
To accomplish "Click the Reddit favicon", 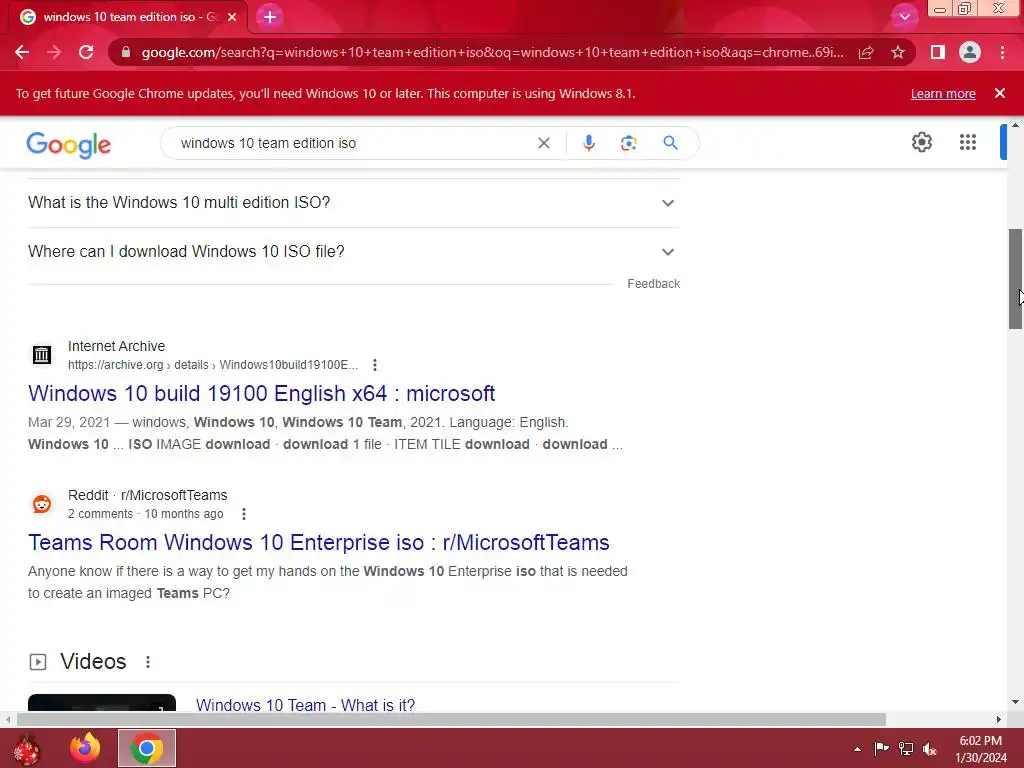I will point(42,504).
